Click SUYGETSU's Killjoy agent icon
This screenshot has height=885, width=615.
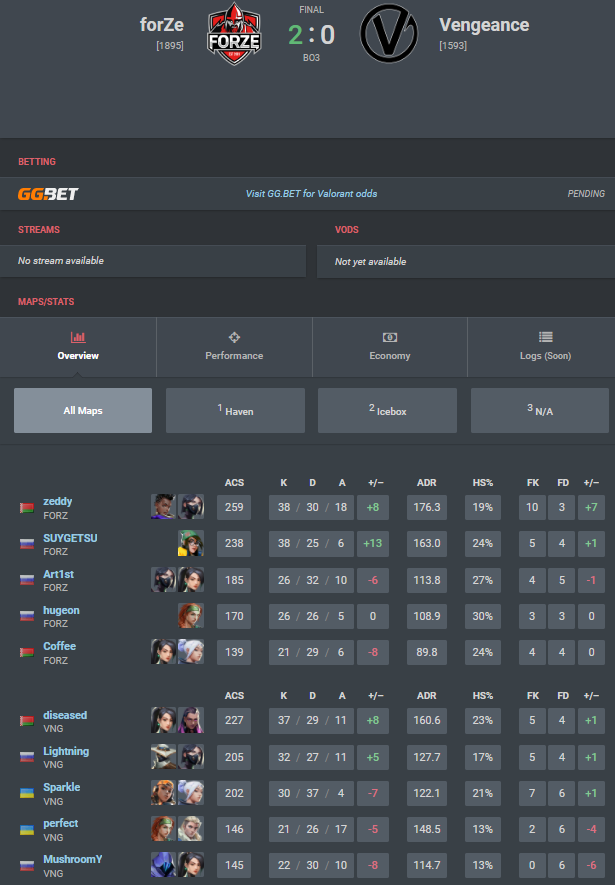tap(191, 543)
